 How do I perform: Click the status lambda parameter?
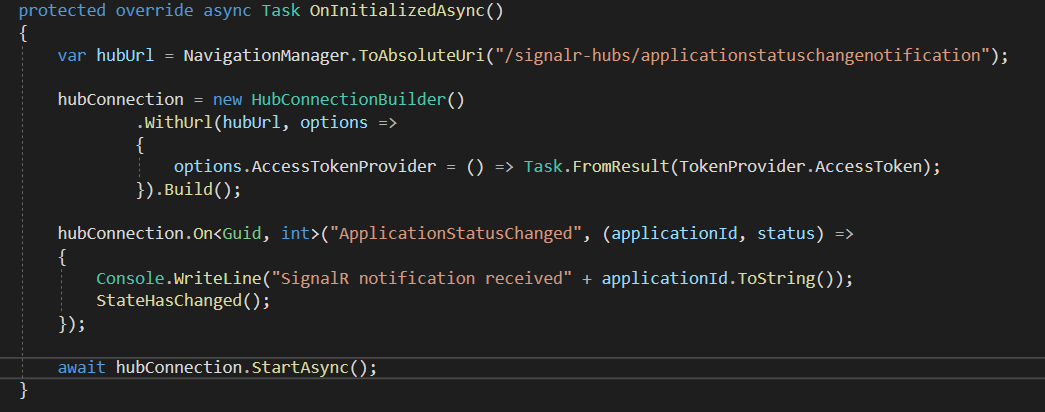(786, 233)
